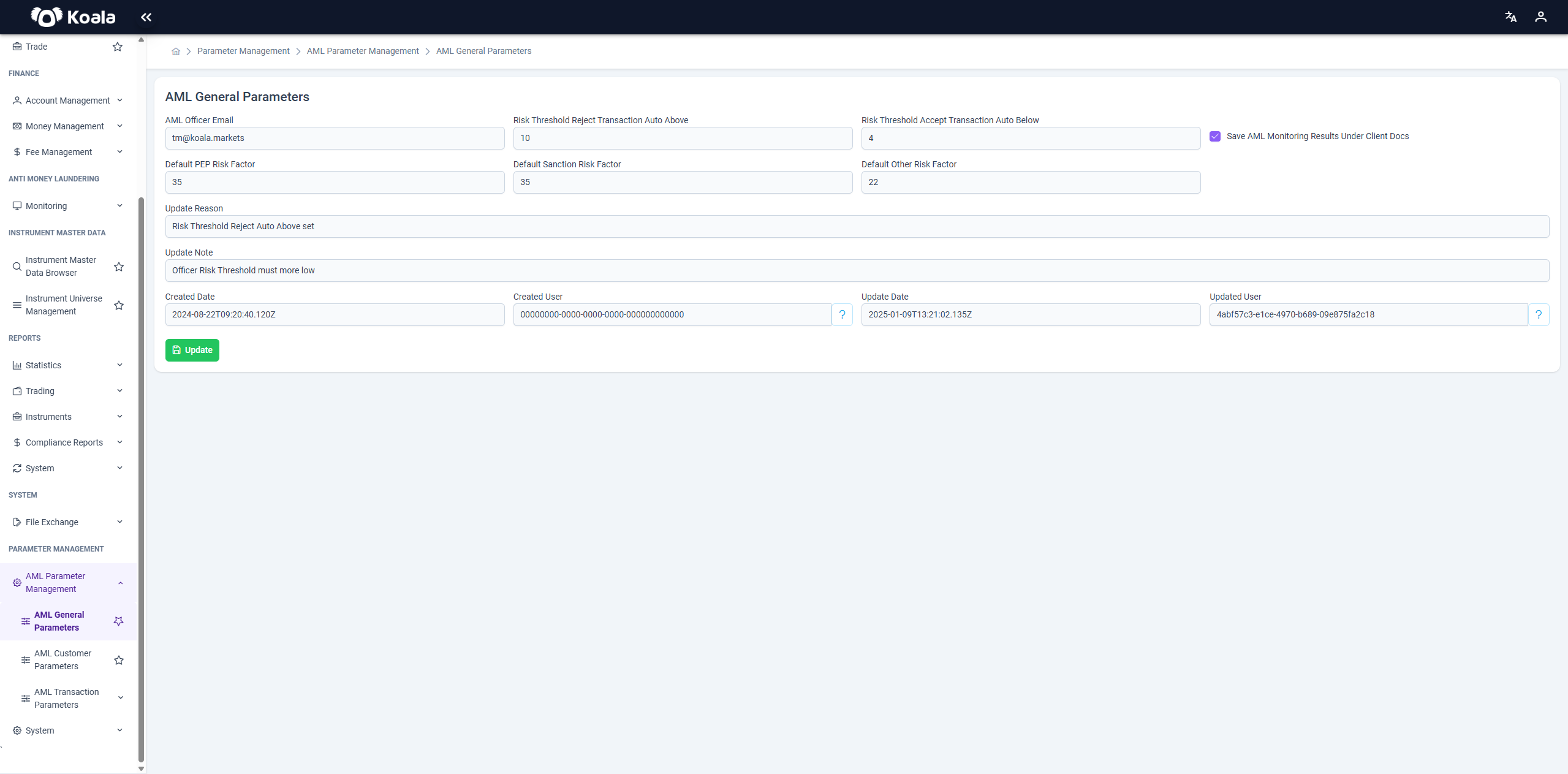Open the language translation icon
Image resolution: width=1568 pixels, height=774 pixels.
pyautogui.click(x=1511, y=17)
